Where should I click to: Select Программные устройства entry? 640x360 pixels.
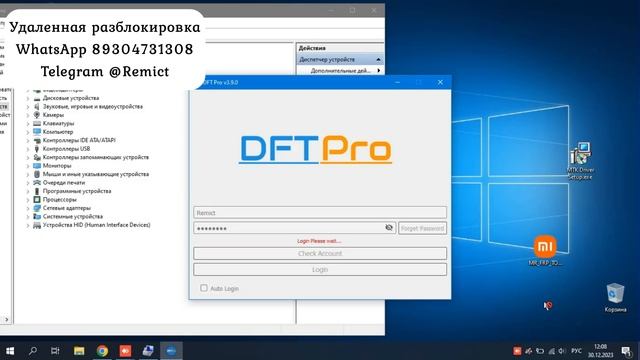[77, 191]
